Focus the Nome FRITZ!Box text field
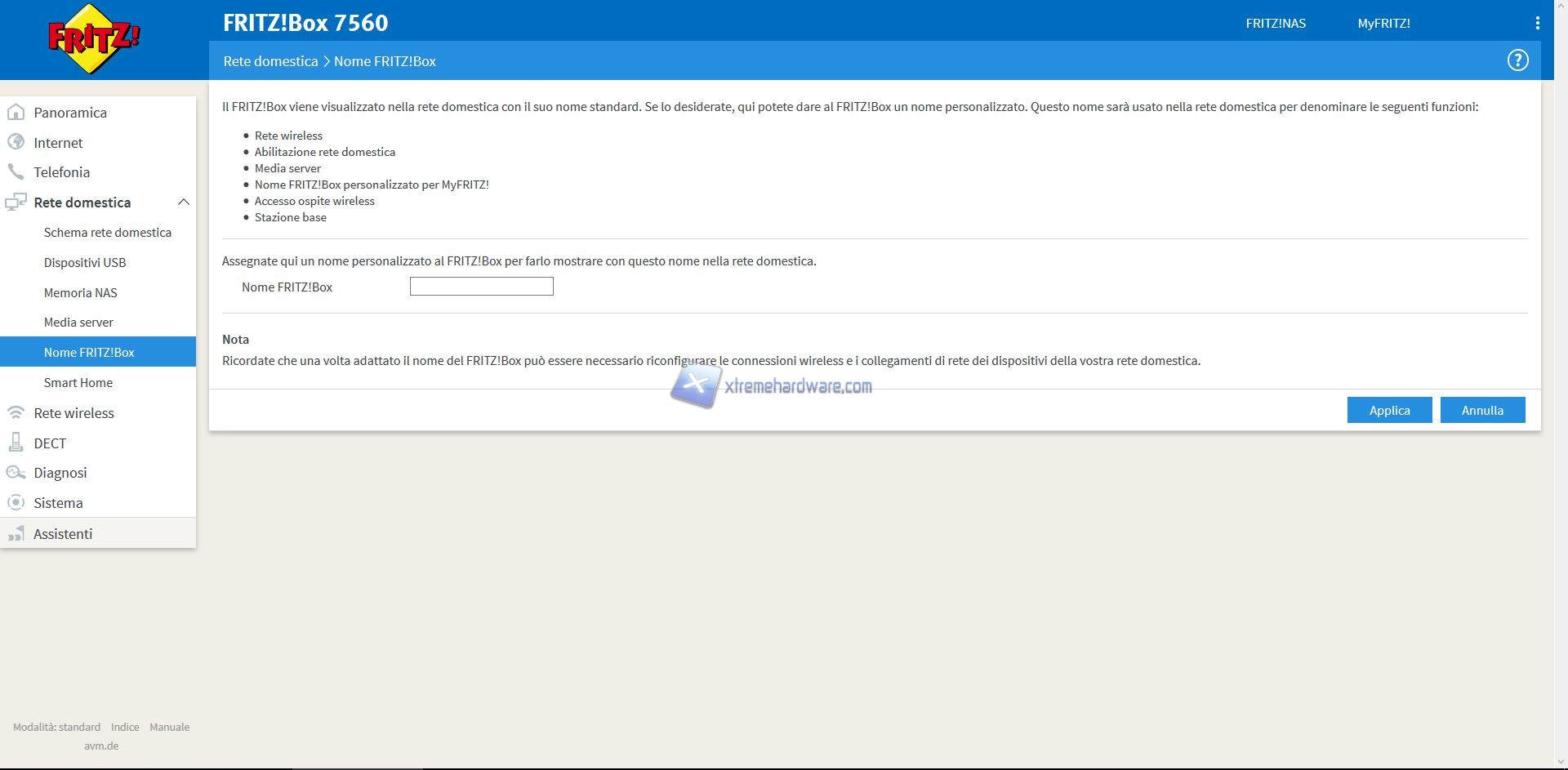Image resolution: width=1568 pixels, height=770 pixels. [x=481, y=287]
